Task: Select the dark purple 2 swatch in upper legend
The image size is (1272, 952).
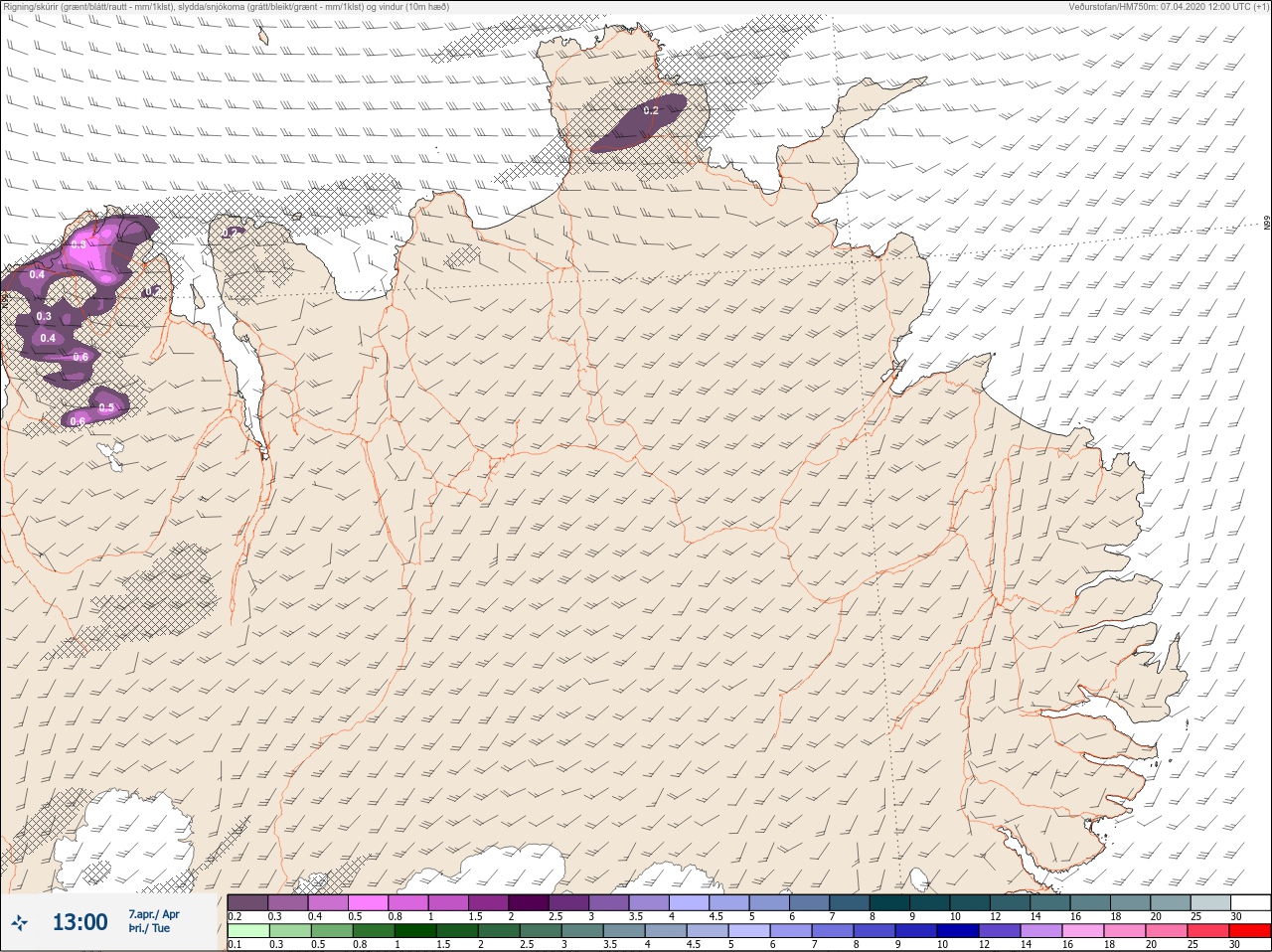Action: (x=529, y=902)
